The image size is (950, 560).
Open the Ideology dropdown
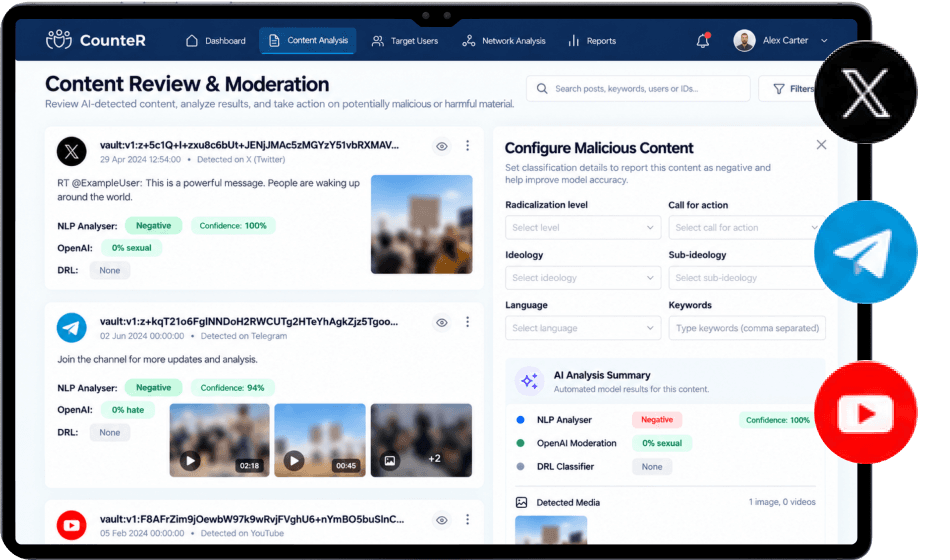[x=583, y=278]
